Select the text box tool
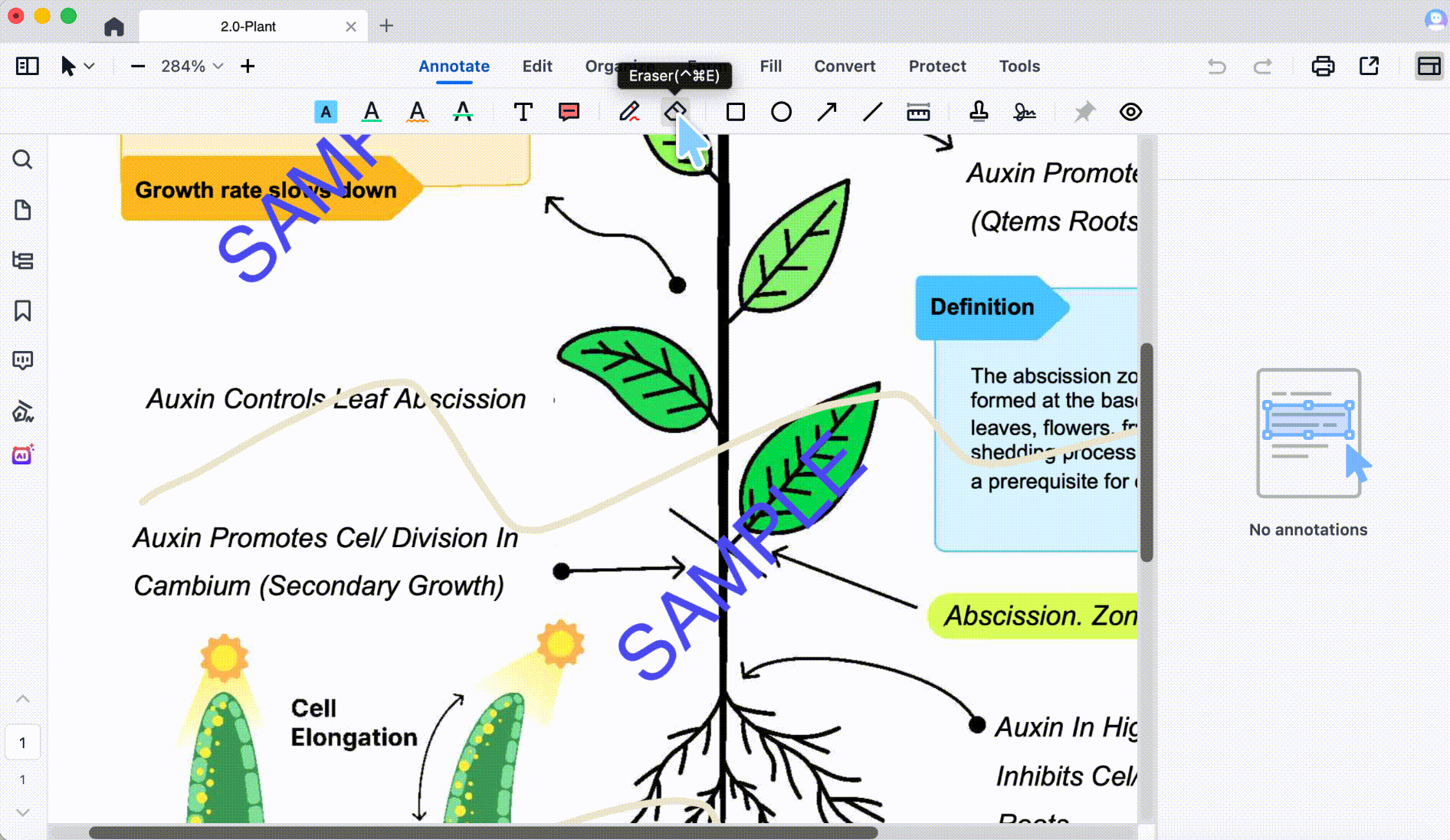 pyautogui.click(x=523, y=112)
